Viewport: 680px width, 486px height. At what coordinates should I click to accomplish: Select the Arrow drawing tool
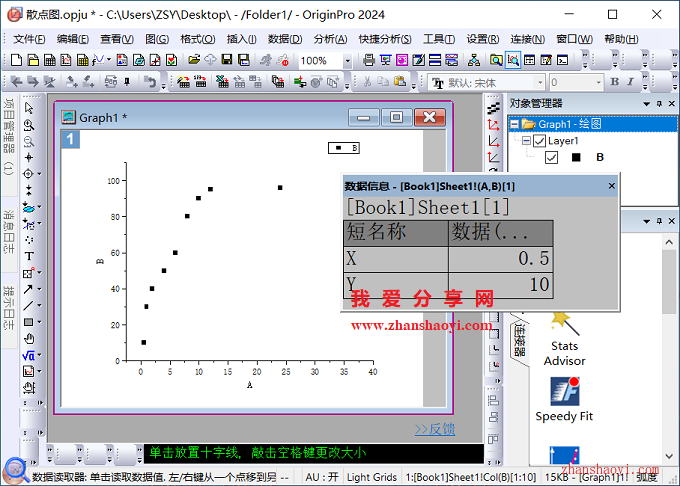click(x=29, y=289)
